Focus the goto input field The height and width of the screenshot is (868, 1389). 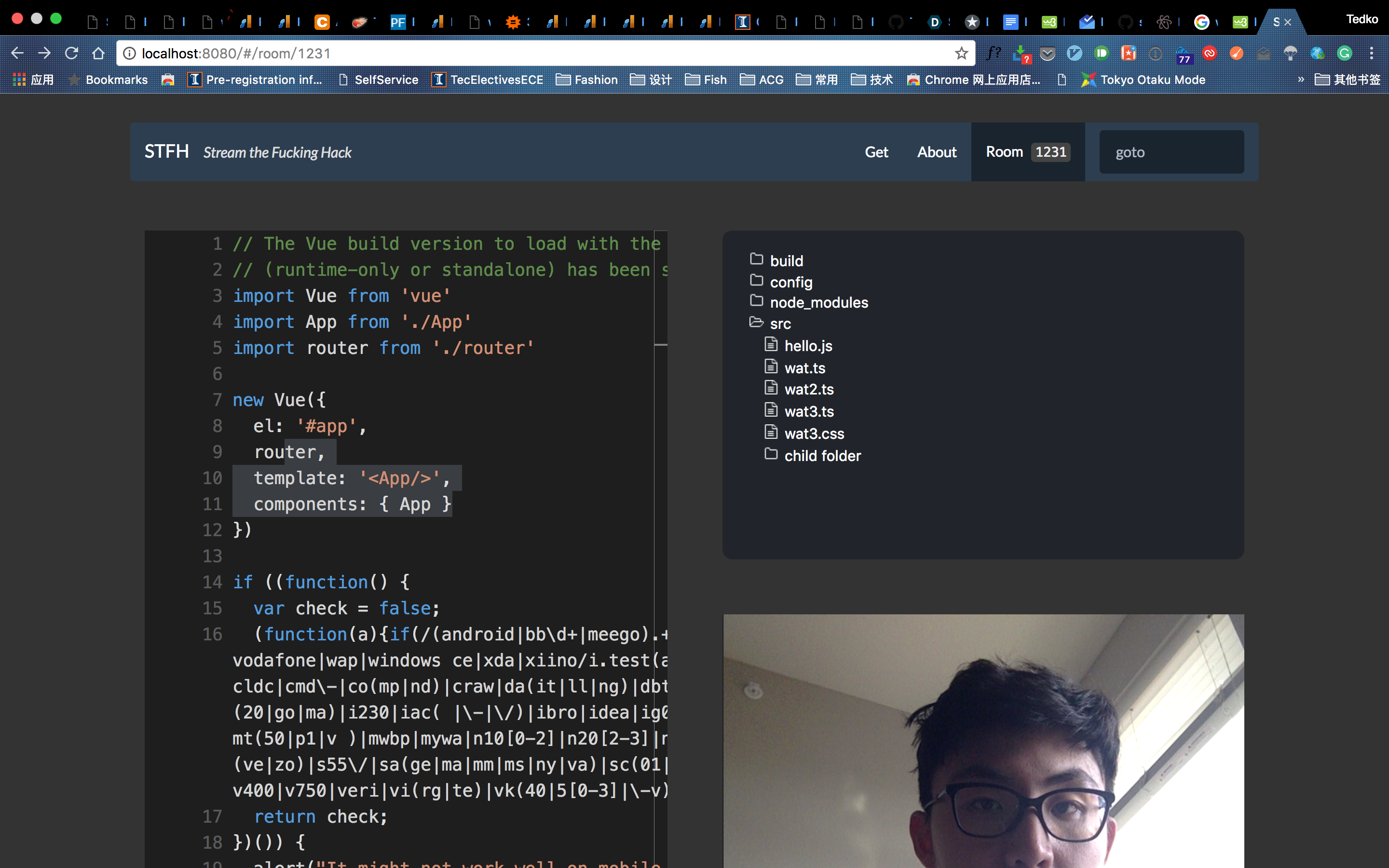click(1171, 152)
